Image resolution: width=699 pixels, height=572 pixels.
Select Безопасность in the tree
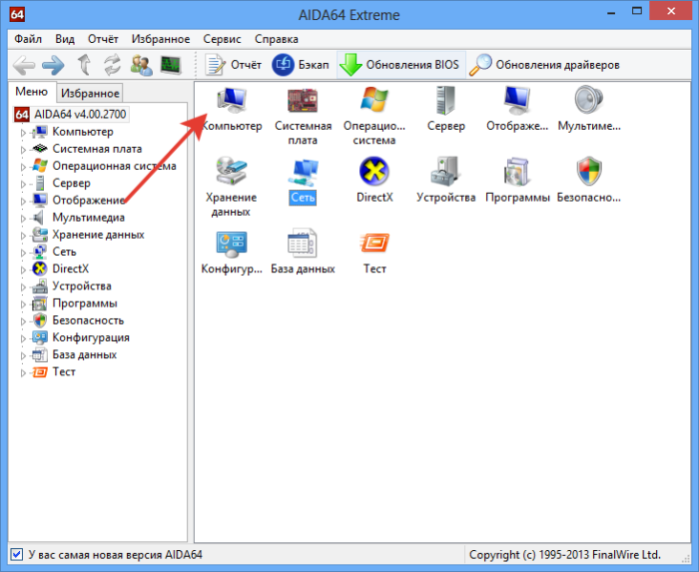tap(88, 320)
